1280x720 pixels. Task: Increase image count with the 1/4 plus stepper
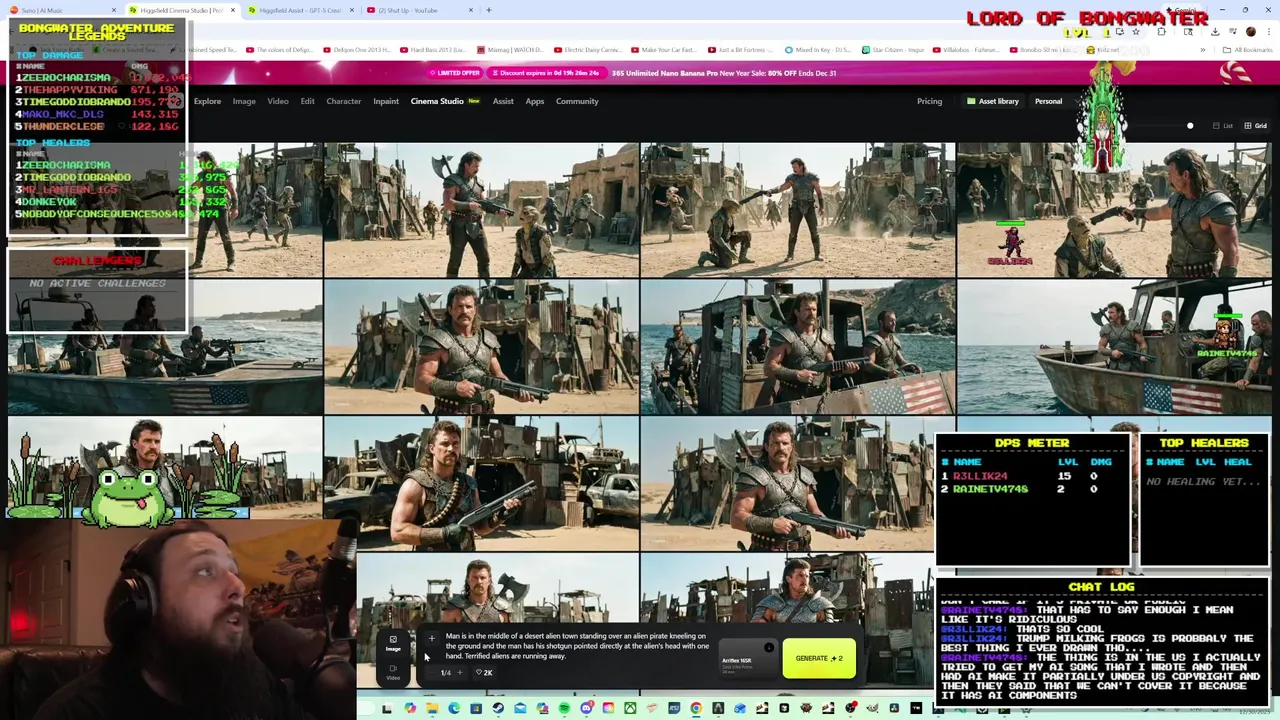tap(459, 672)
